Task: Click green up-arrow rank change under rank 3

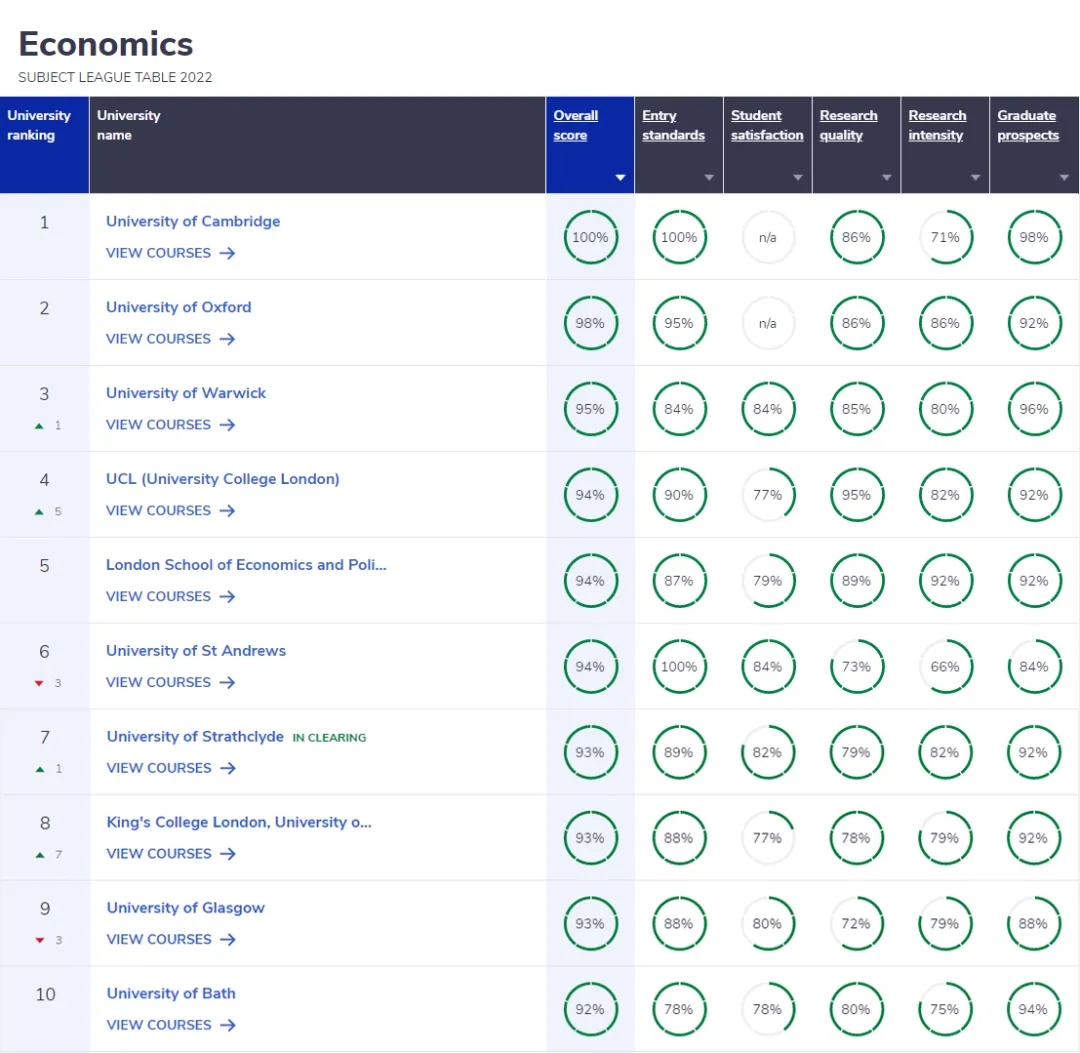Action: [x=40, y=425]
